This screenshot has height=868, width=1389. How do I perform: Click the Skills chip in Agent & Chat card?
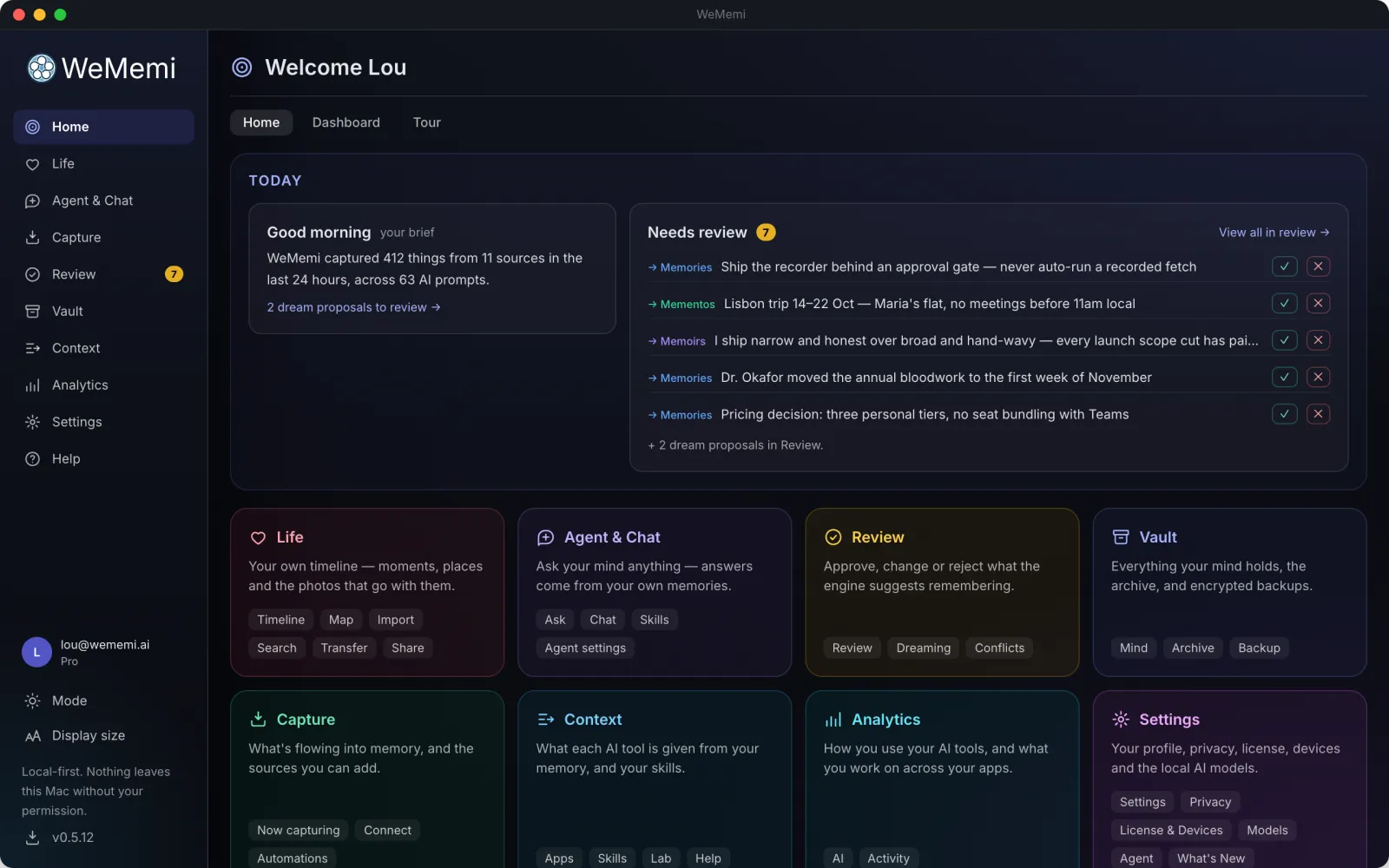tap(655, 620)
